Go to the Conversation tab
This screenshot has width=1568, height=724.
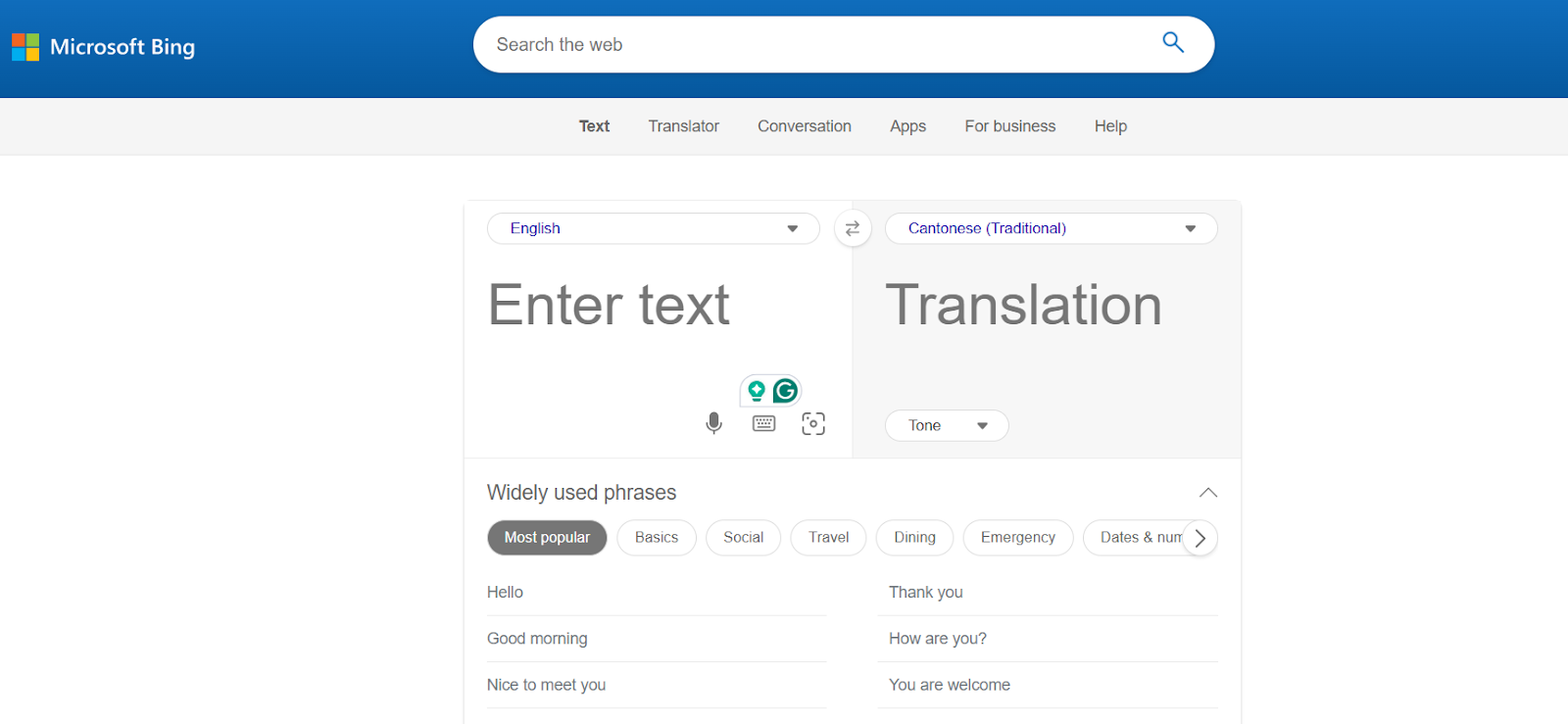[805, 126]
